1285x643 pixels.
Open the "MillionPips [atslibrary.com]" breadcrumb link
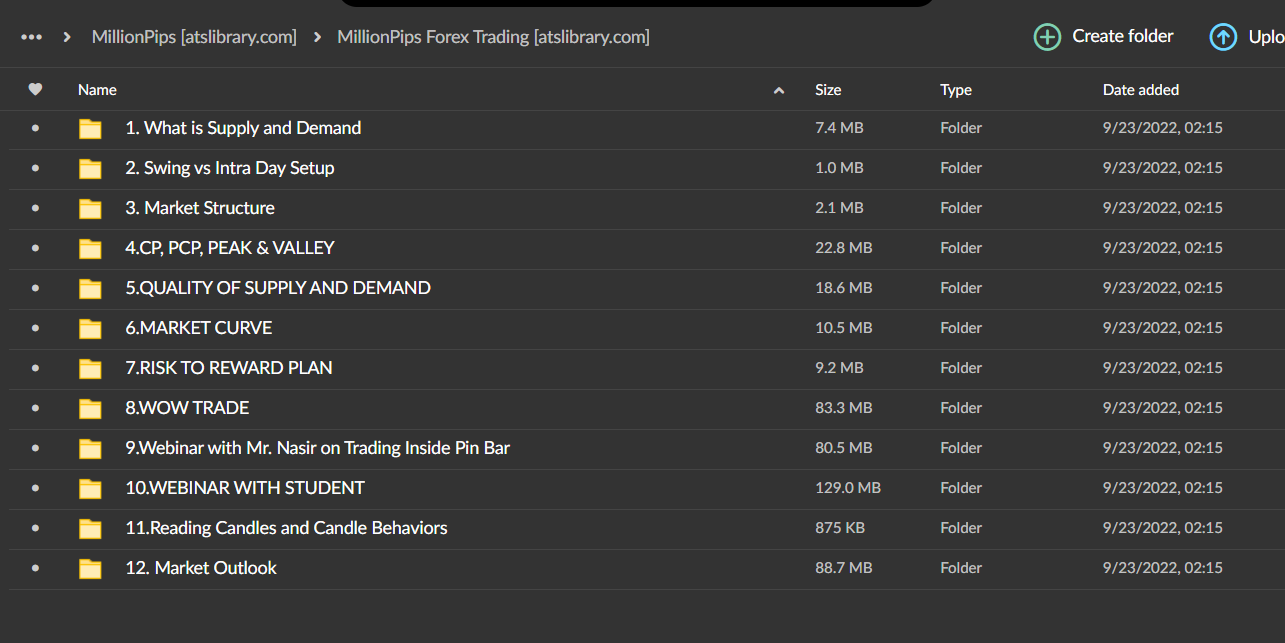tap(193, 36)
